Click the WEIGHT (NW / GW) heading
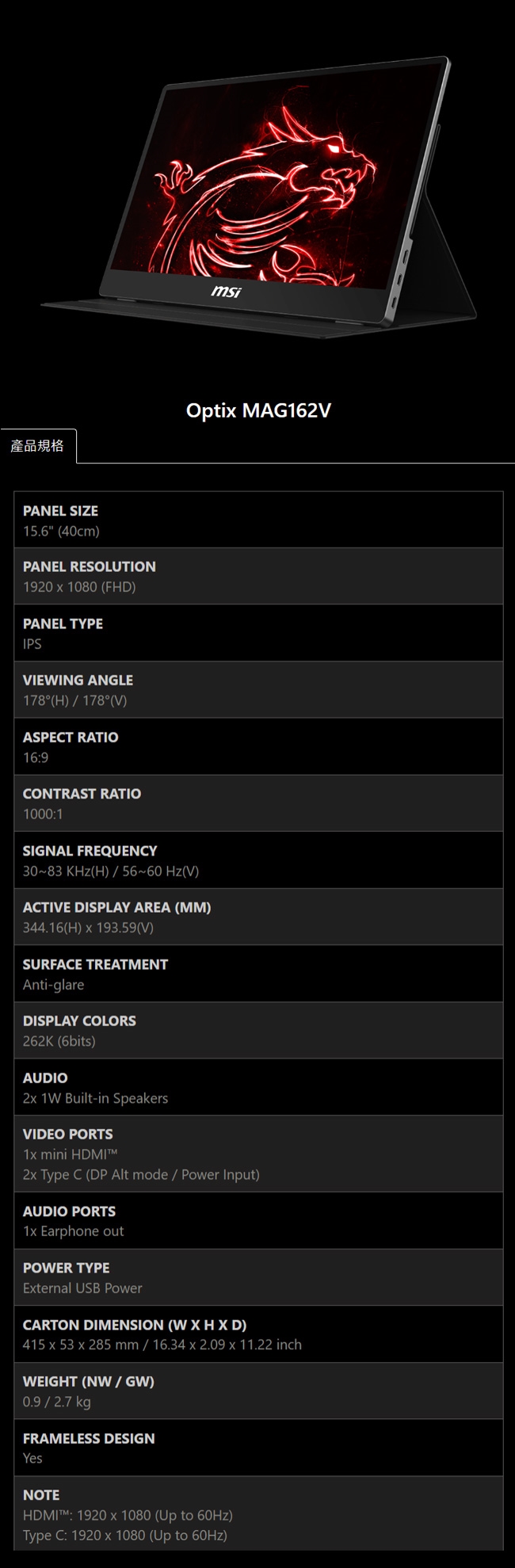Viewport: 515px width, 1568px height. tap(88, 1381)
